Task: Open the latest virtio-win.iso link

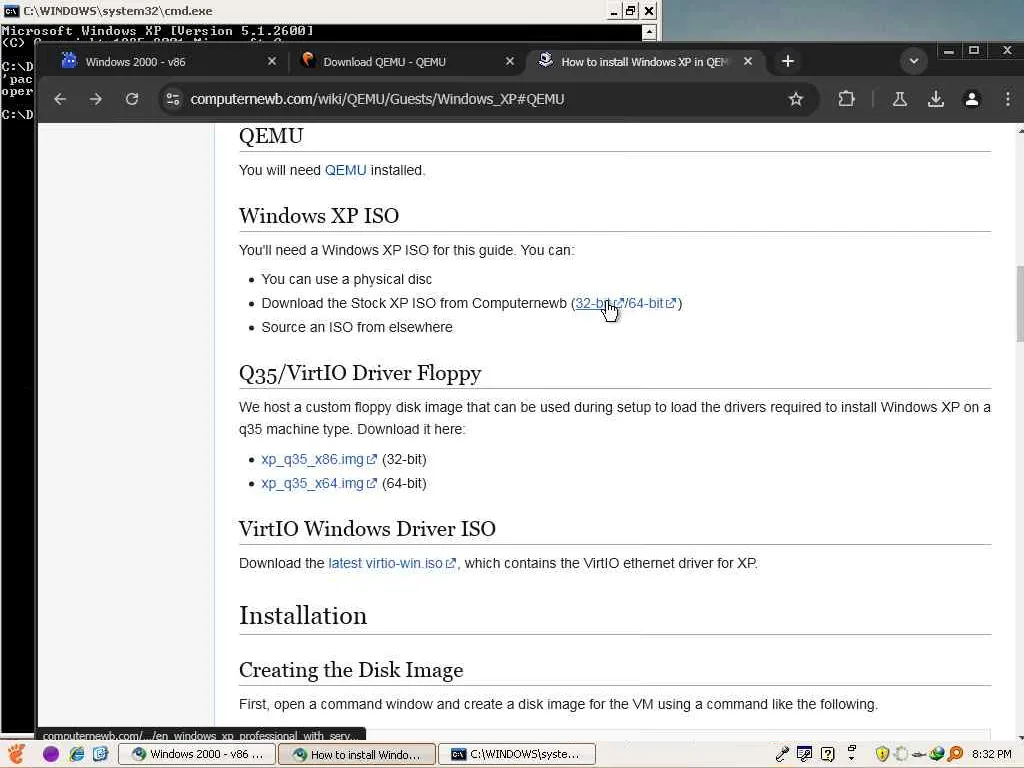Action: (x=392, y=564)
